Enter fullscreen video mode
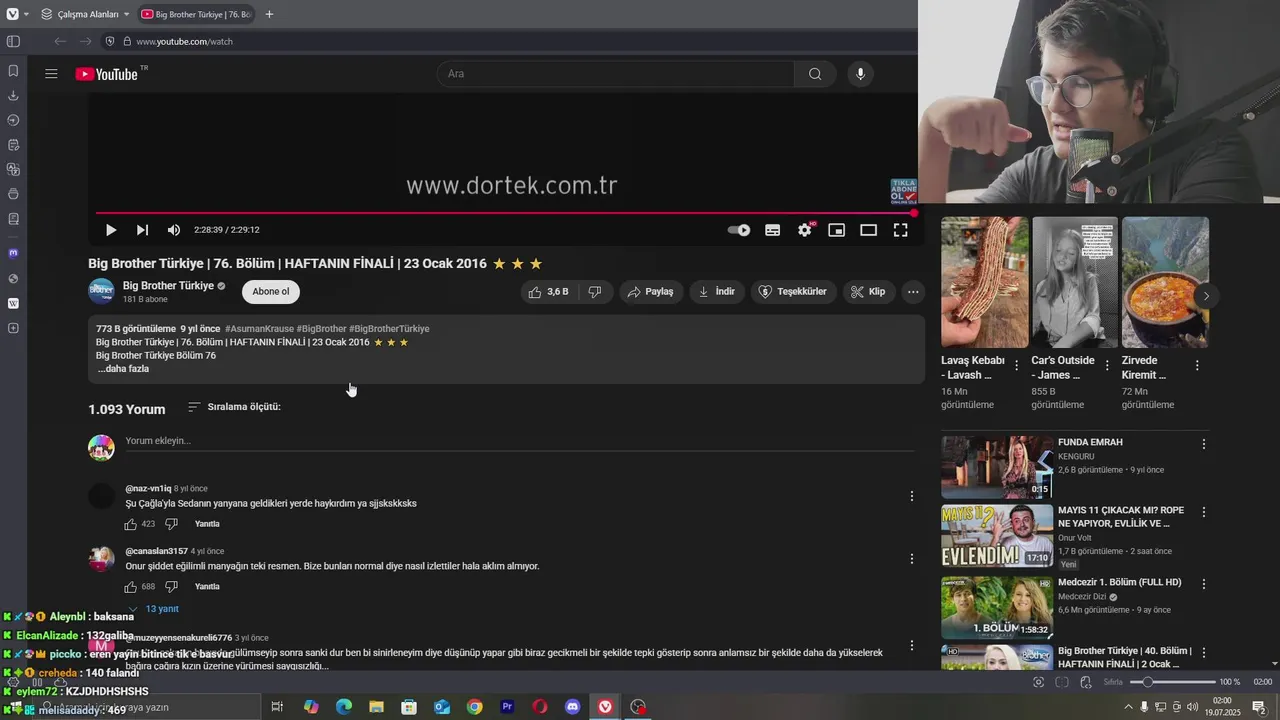Screen dimensions: 1280x720 pos(900,230)
